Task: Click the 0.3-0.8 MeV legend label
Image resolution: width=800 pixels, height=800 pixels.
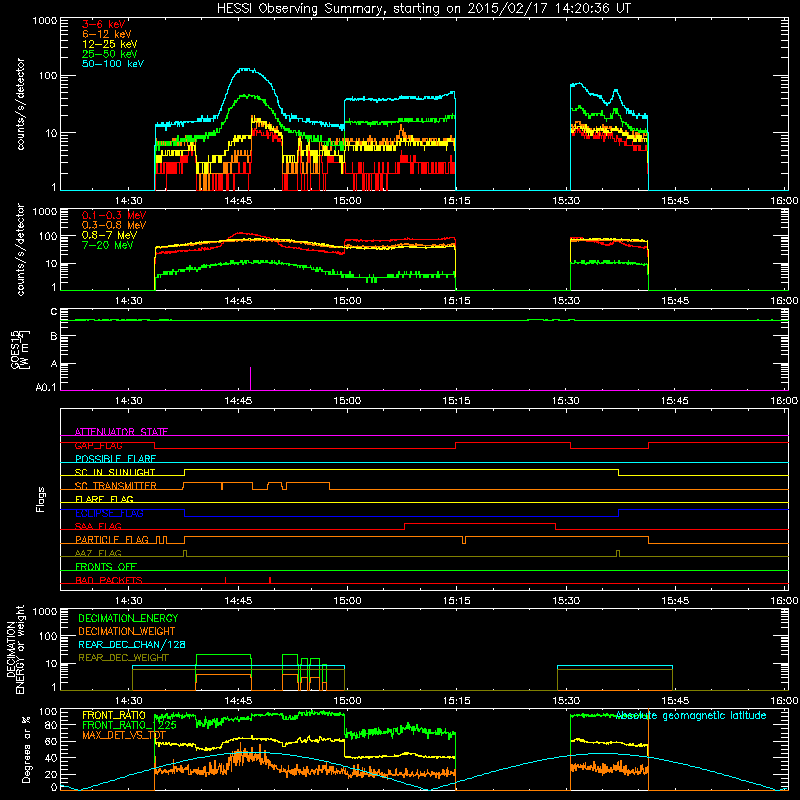Action: pyautogui.click(x=114, y=225)
